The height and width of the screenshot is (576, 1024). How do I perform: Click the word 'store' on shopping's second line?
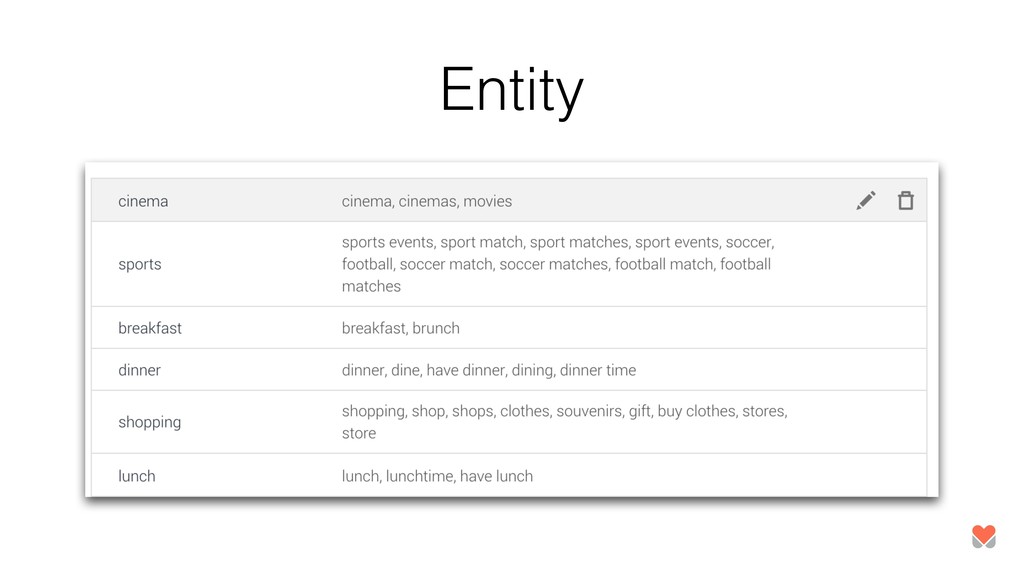tap(359, 434)
